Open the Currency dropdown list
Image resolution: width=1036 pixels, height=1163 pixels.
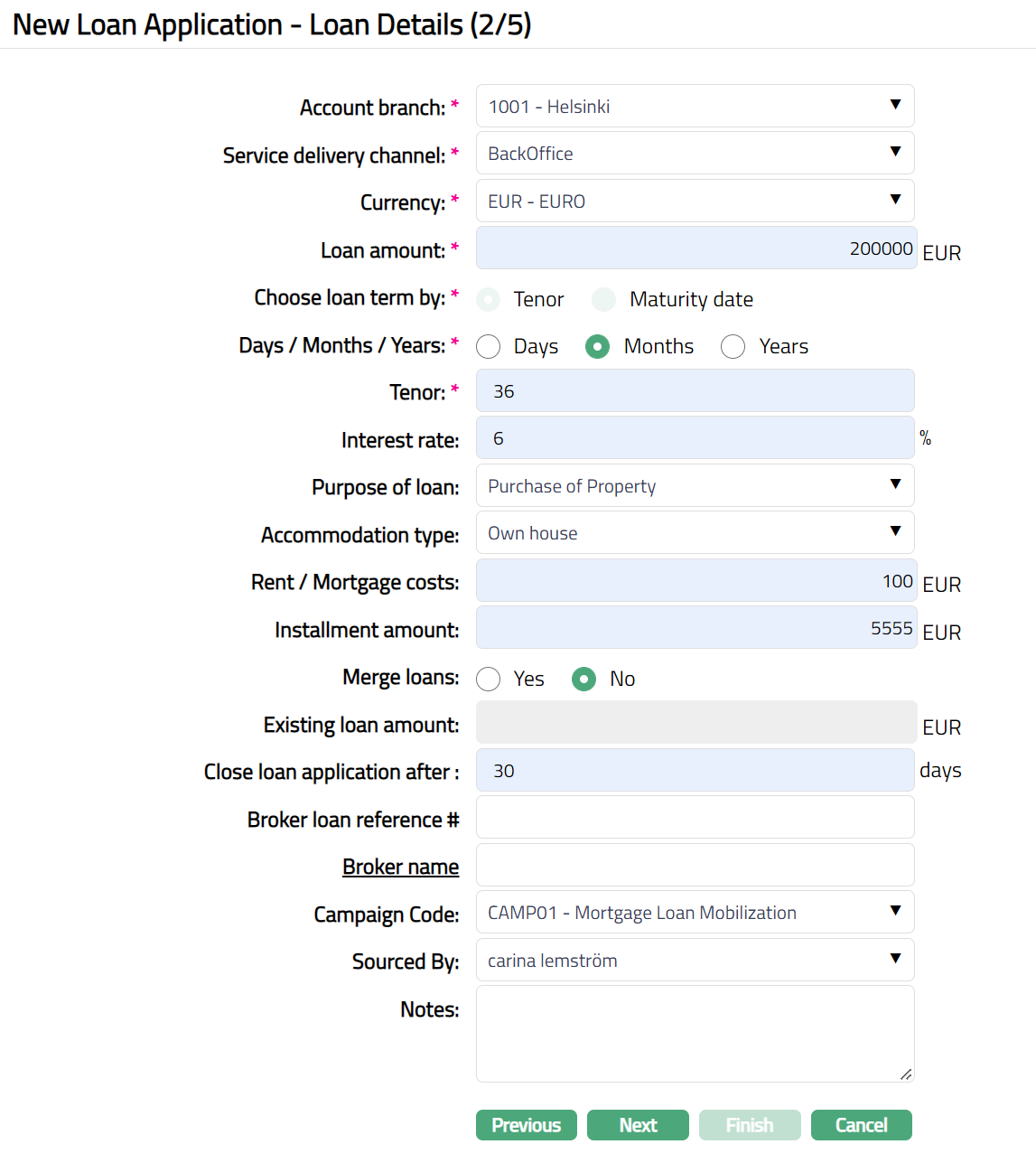pos(694,202)
